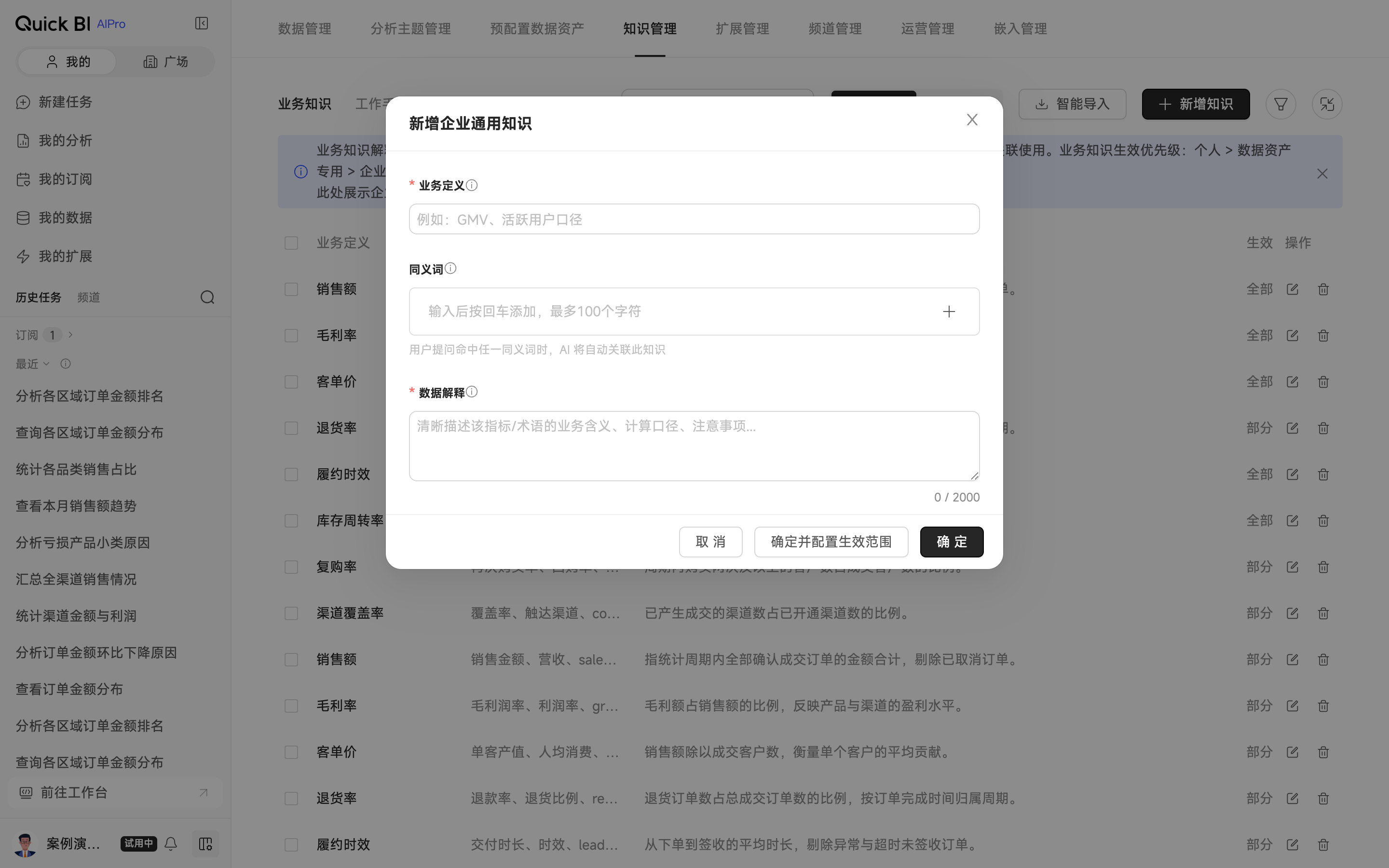Open notifications bell icon
Screen dimensions: 1389x868
tap(171, 843)
